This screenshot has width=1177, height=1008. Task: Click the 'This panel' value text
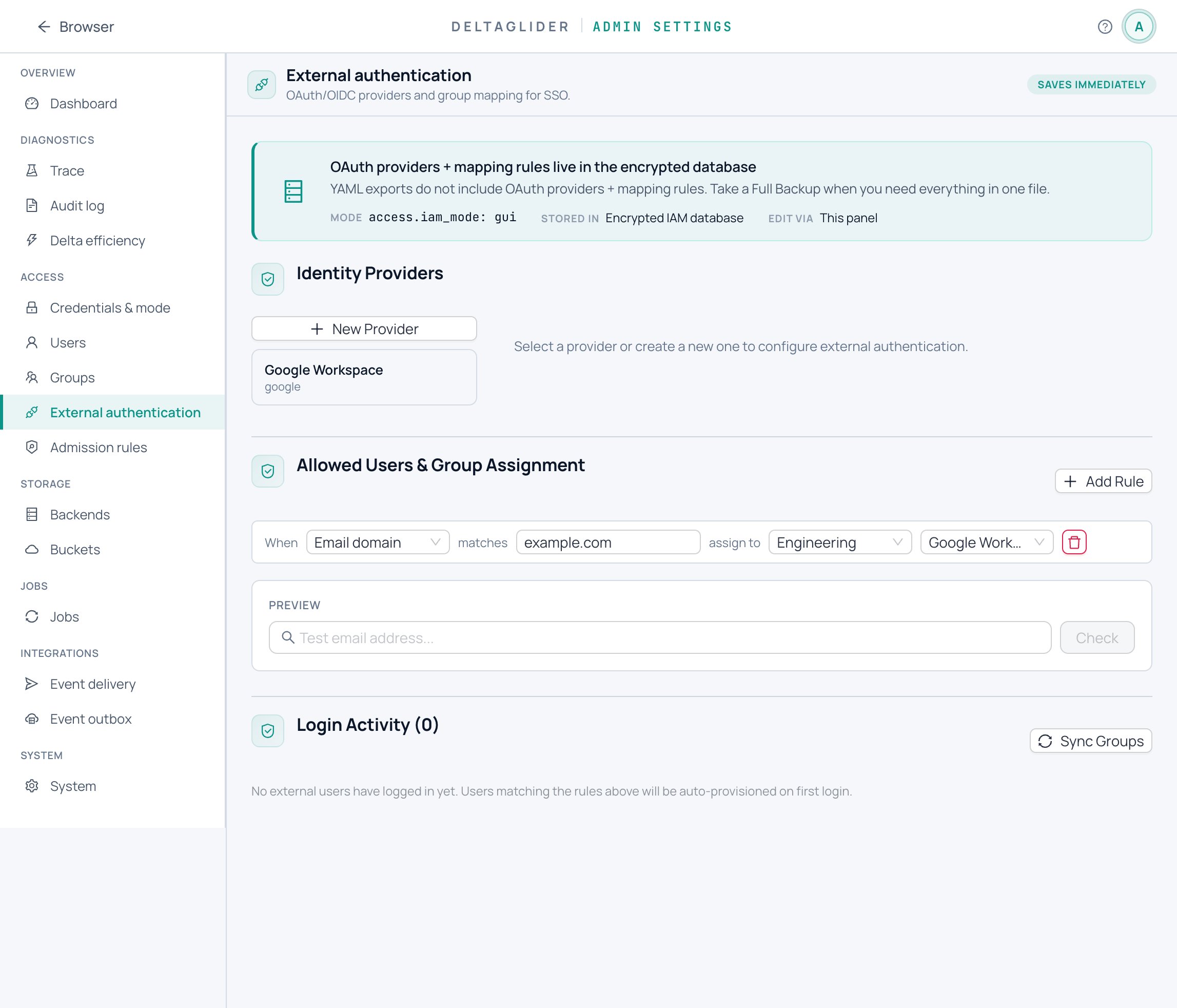pos(848,218)
